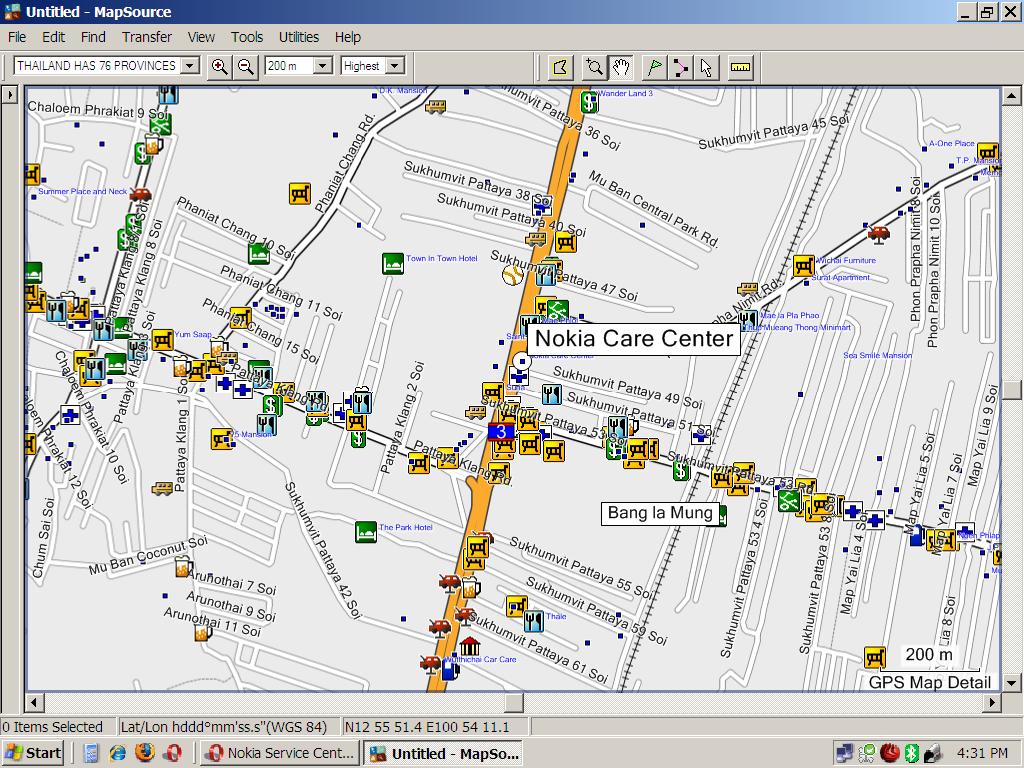This screenshot has height=768, width=1024.
Task: Select the Hand pan tool
Action: [x=621, y=67]
